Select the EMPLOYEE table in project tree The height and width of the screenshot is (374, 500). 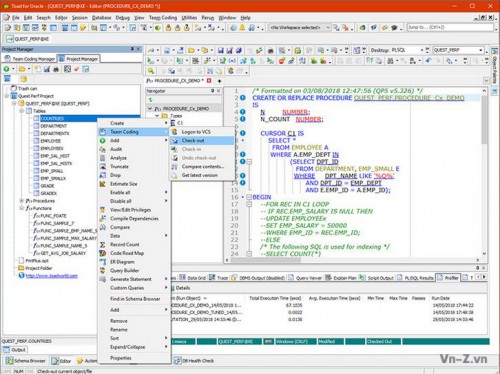(x=51, y=141)
